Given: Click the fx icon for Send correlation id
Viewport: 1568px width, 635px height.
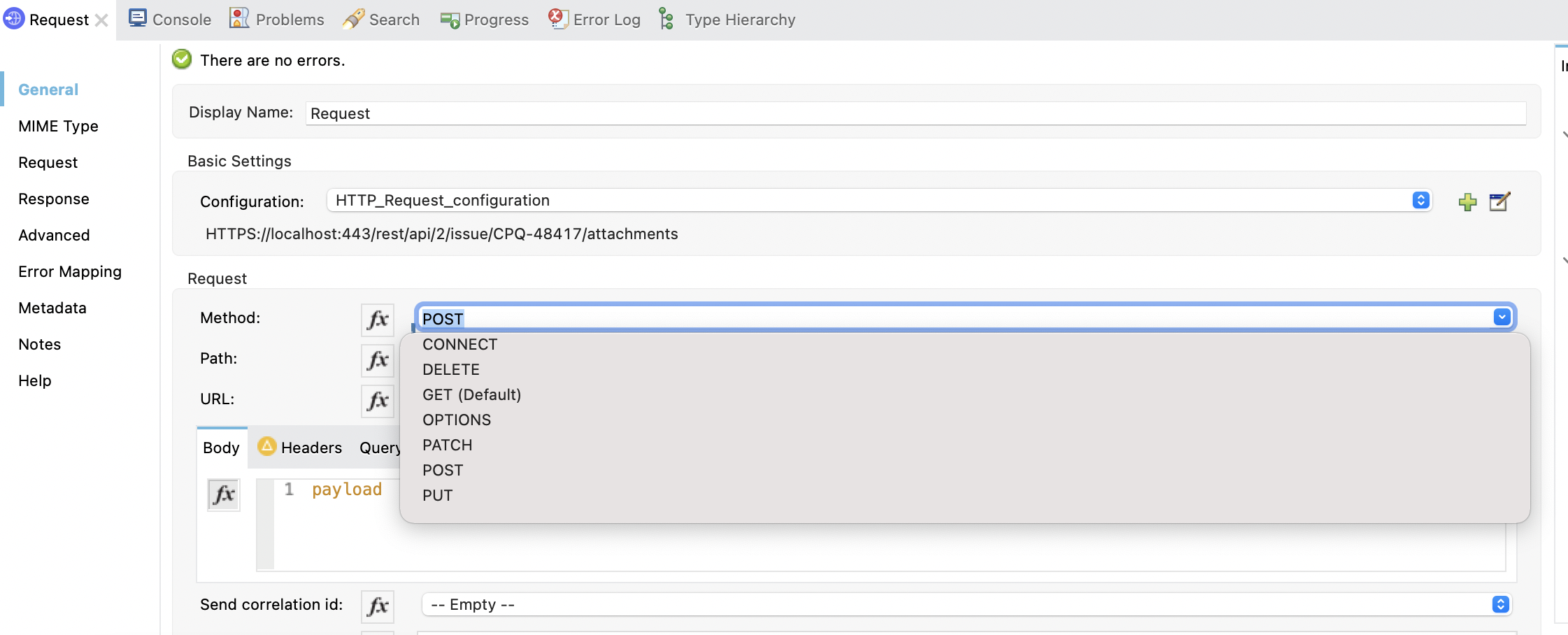Looking at the screenshot, I should 377,606.
